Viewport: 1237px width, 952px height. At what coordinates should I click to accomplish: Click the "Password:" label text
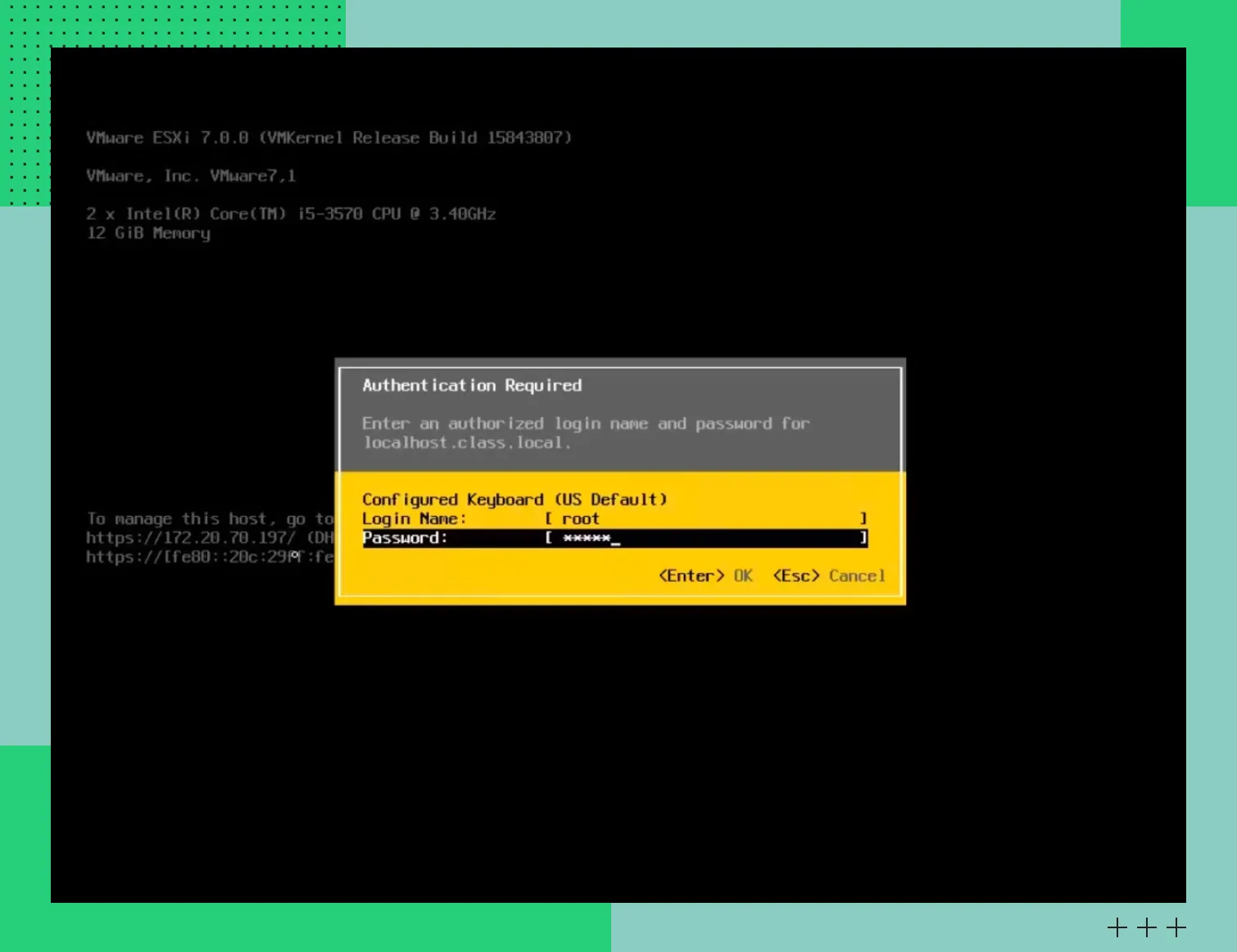click(405, 538)
